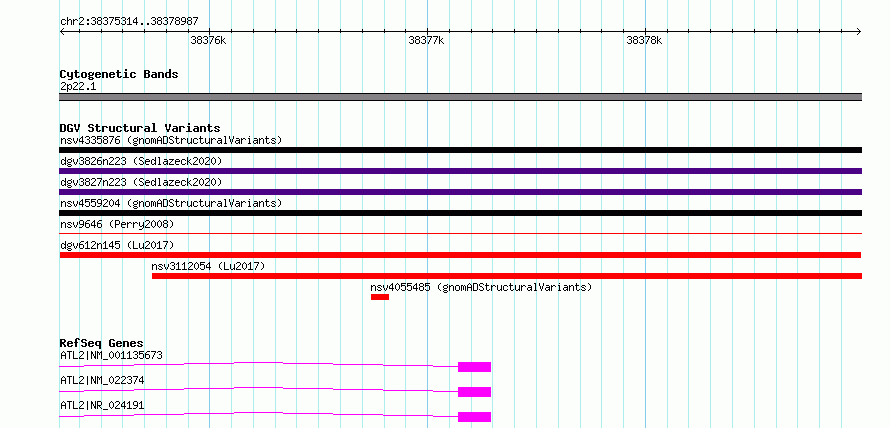Click purple bar of variant dgv3826n223
890x428 pixels.
click(x=460, y=171)
